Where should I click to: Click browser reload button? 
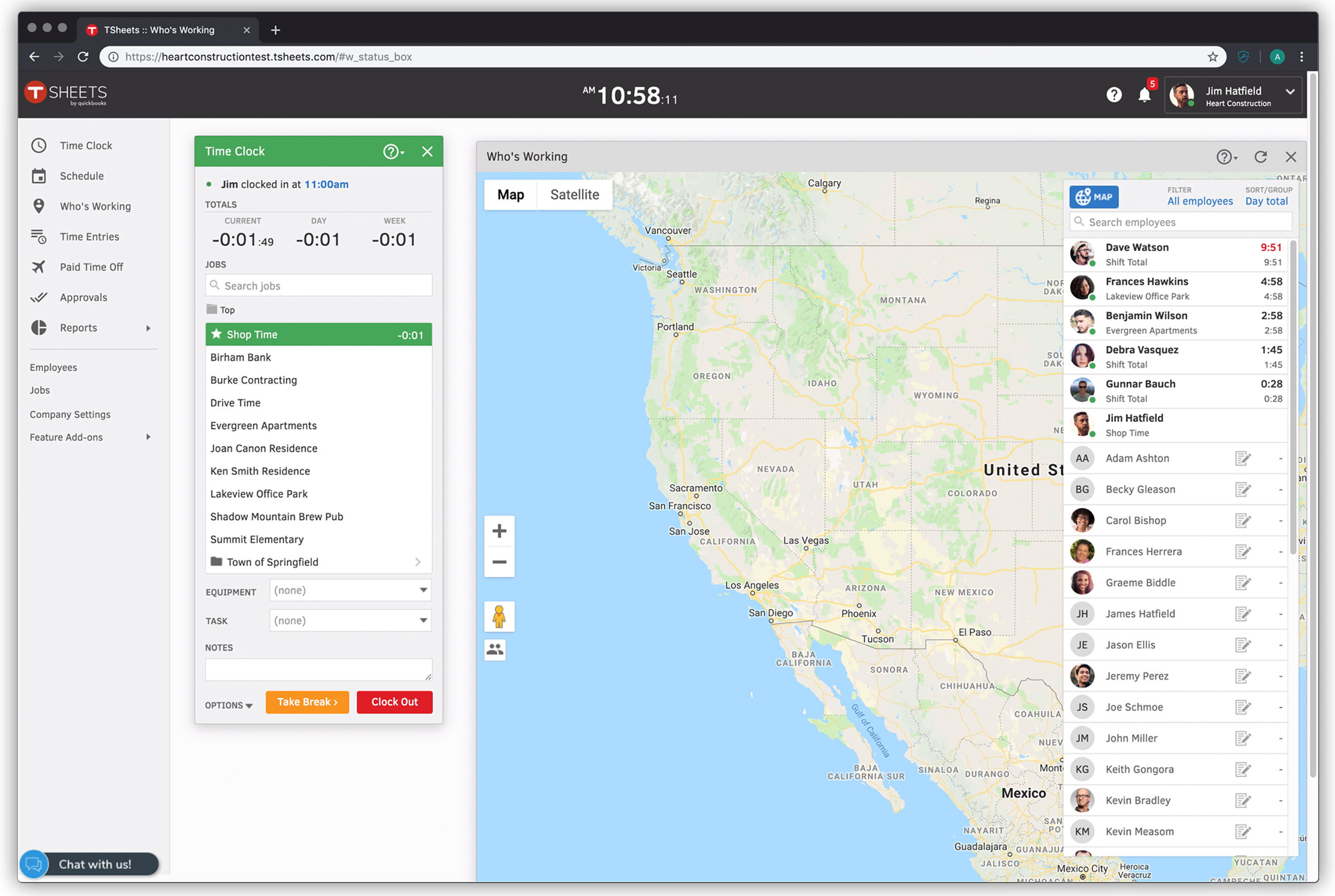point(83,56)
